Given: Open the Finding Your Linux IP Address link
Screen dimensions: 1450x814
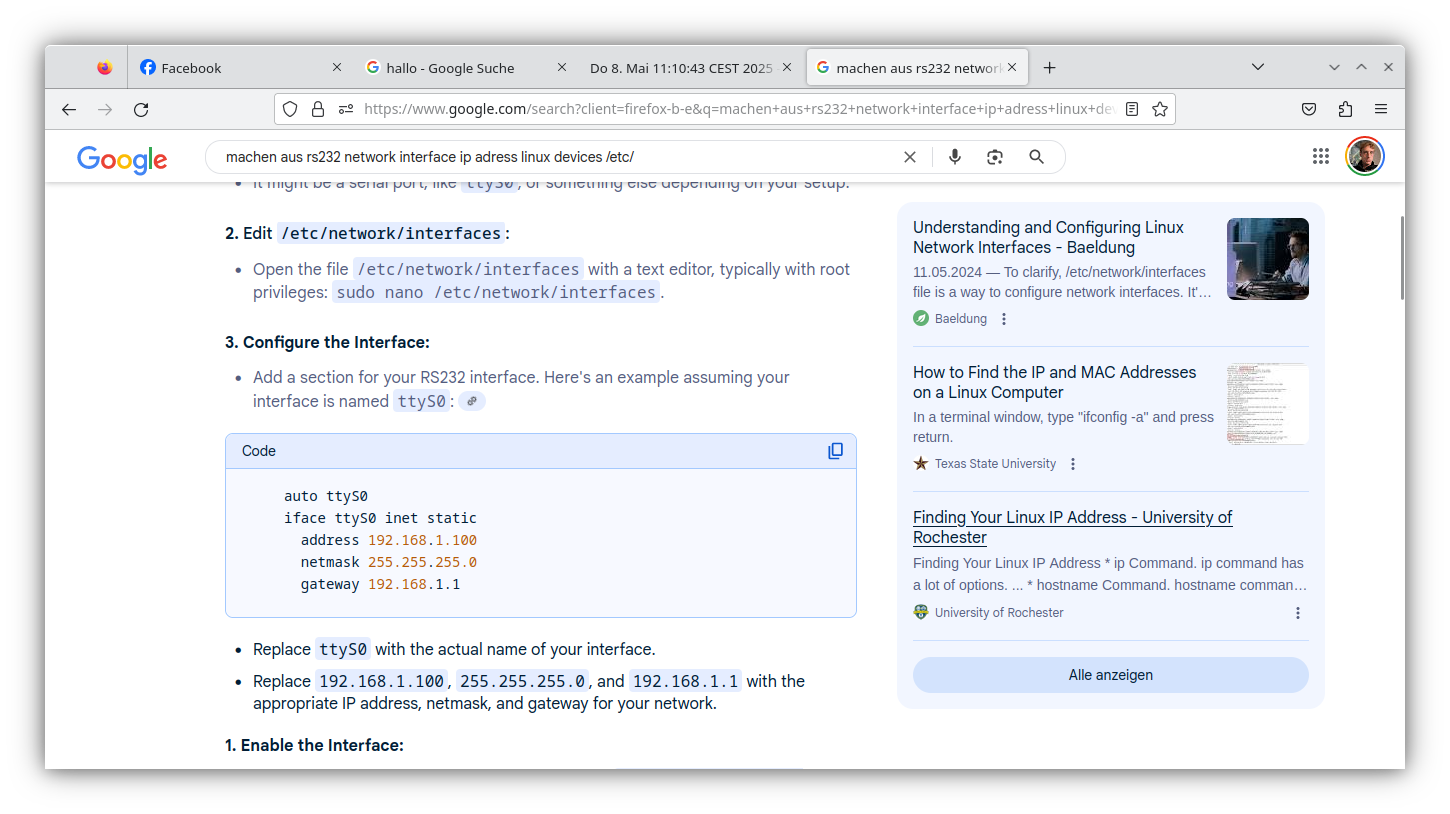Looking at the screenshot, I should [1071, 517].
